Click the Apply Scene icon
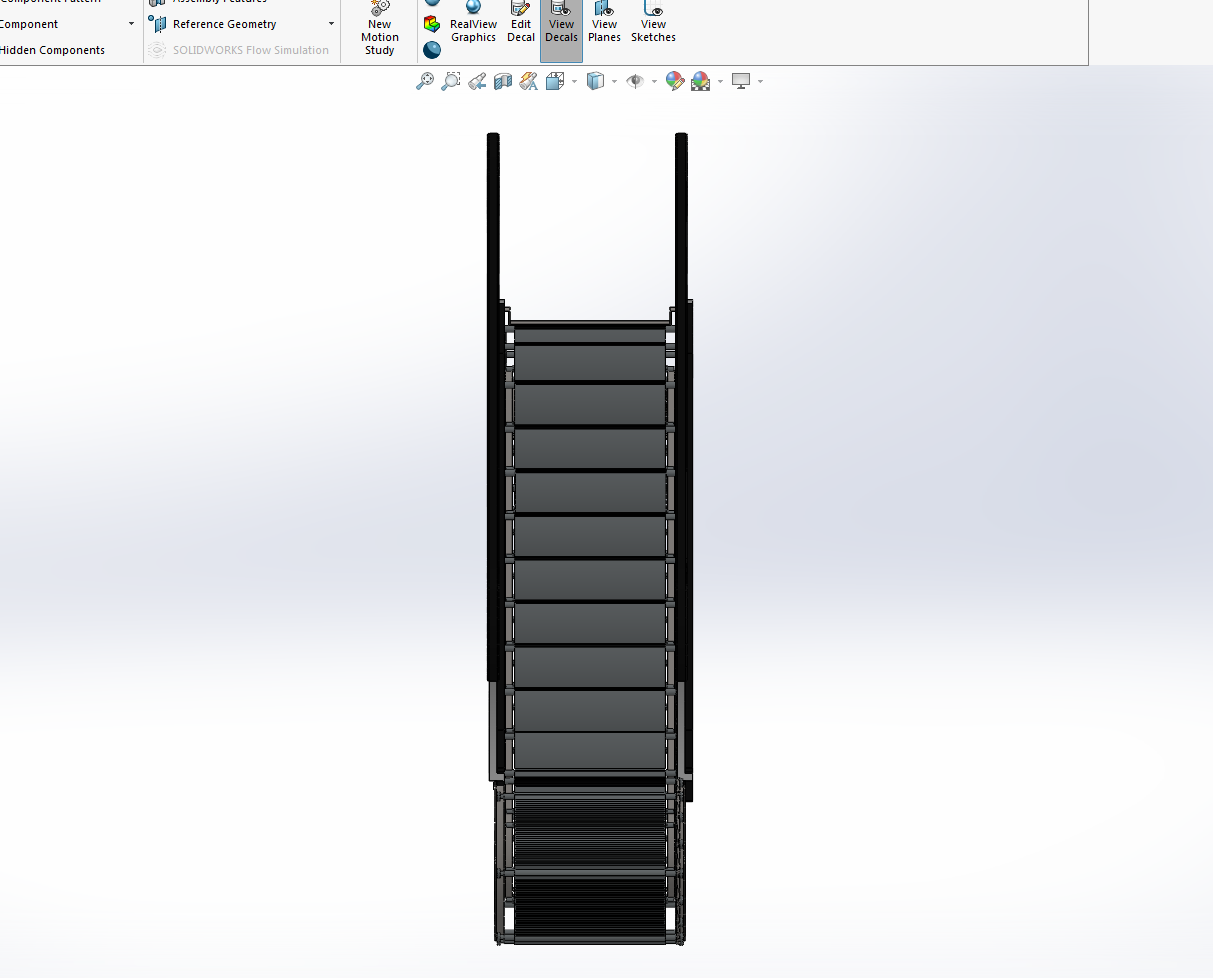Screen dimensions: 1213x978 [701, 82]
